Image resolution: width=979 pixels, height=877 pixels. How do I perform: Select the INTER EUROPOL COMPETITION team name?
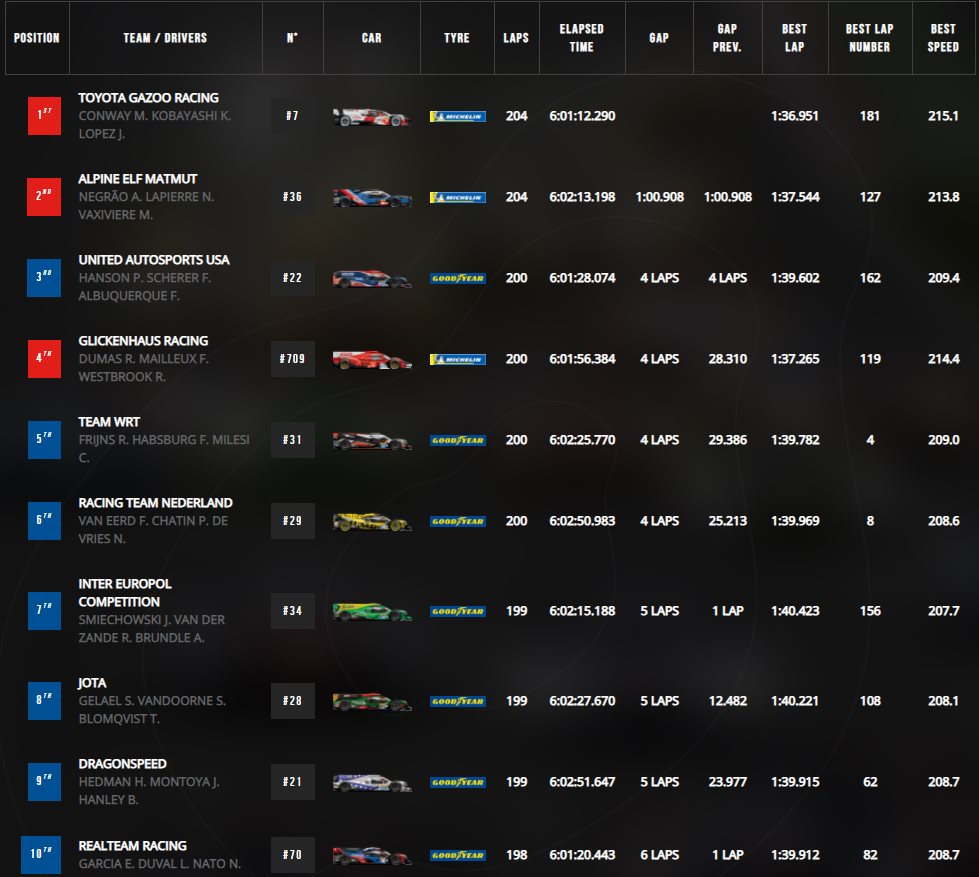point(125,593)
